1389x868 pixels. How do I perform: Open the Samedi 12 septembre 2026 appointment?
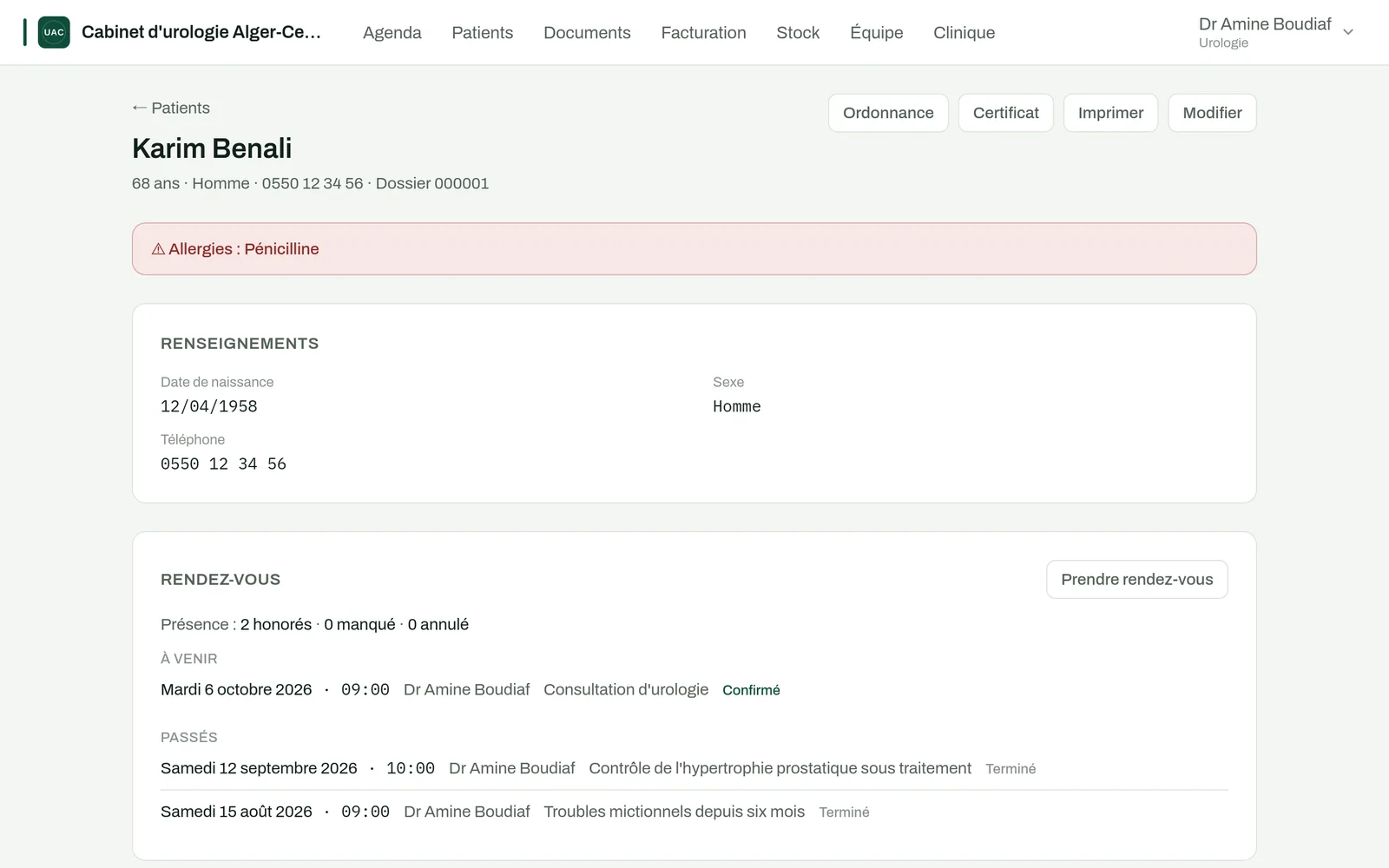[x=694, y=768]
